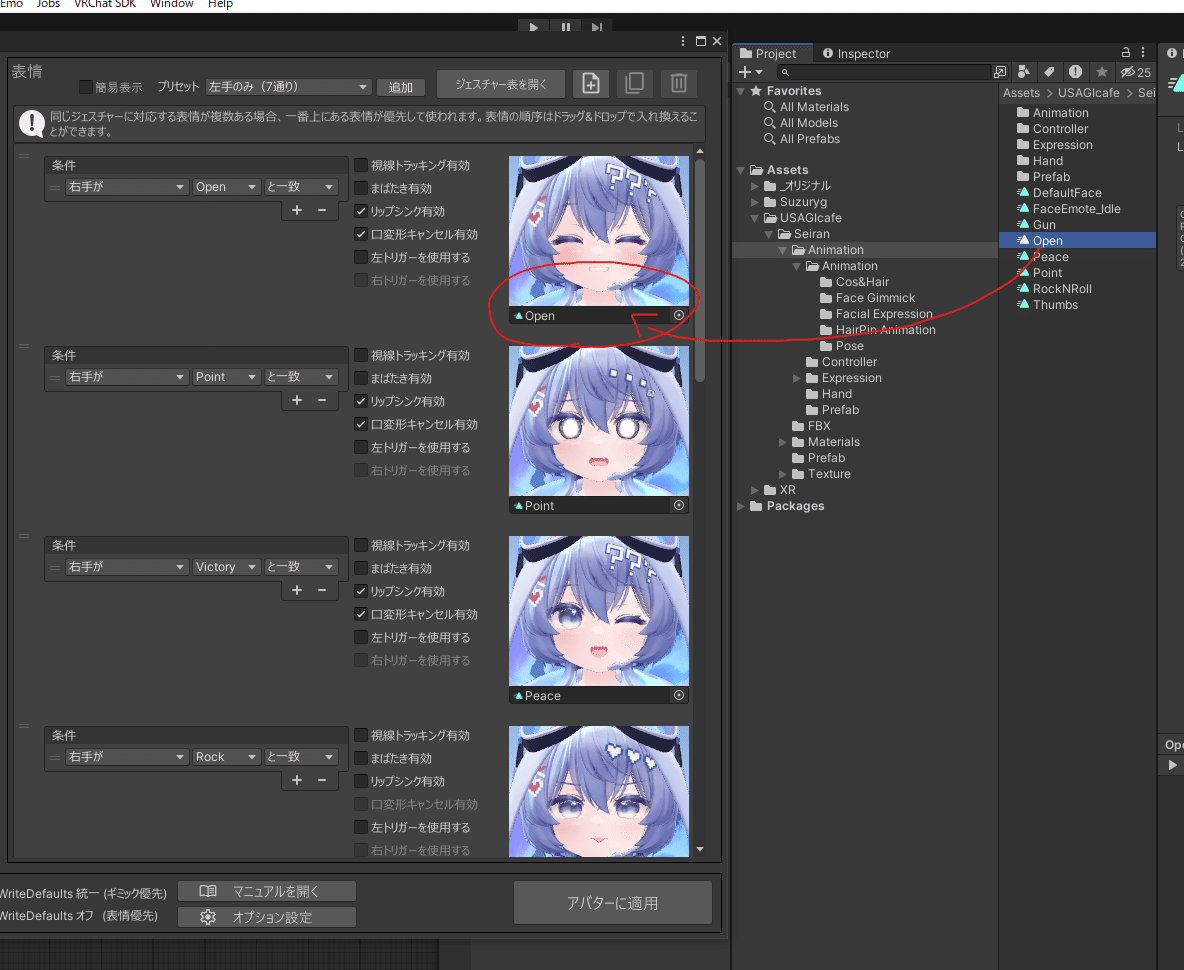Expand the Materials folder under Seiran
Screen dimensions: 1184x970
pyautogui.click(x=782, y=442)
